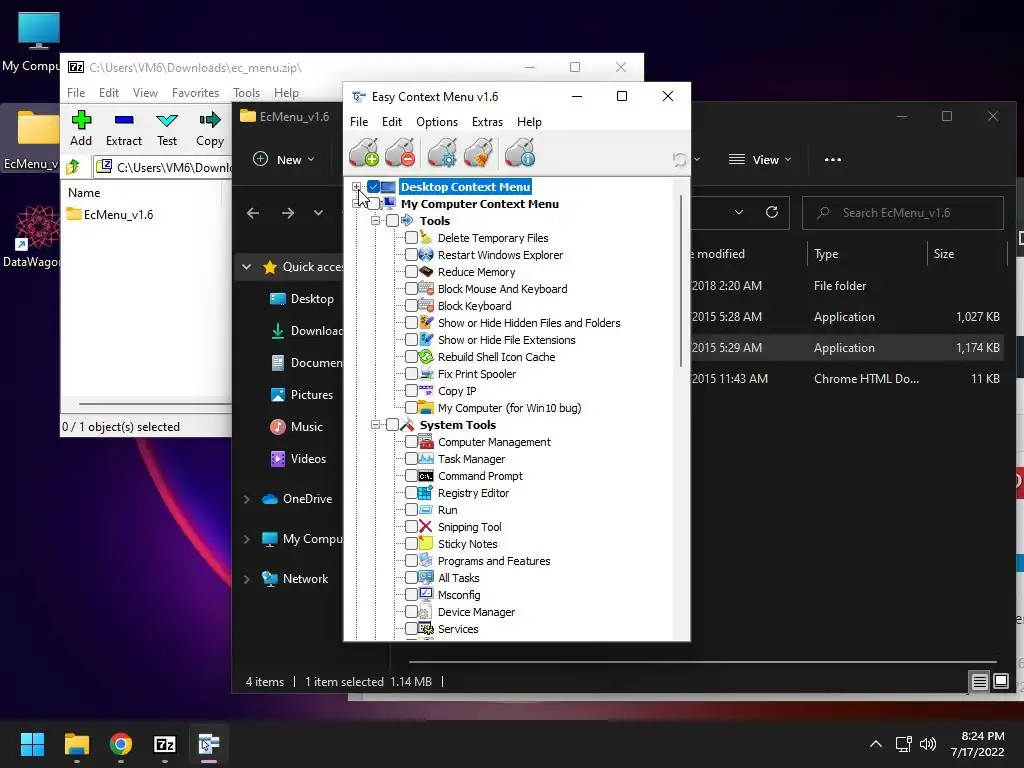Viewport: 1024px width, 768px height.
Task: Open the View dropdown in File Explorer
Action: [760, 159]
